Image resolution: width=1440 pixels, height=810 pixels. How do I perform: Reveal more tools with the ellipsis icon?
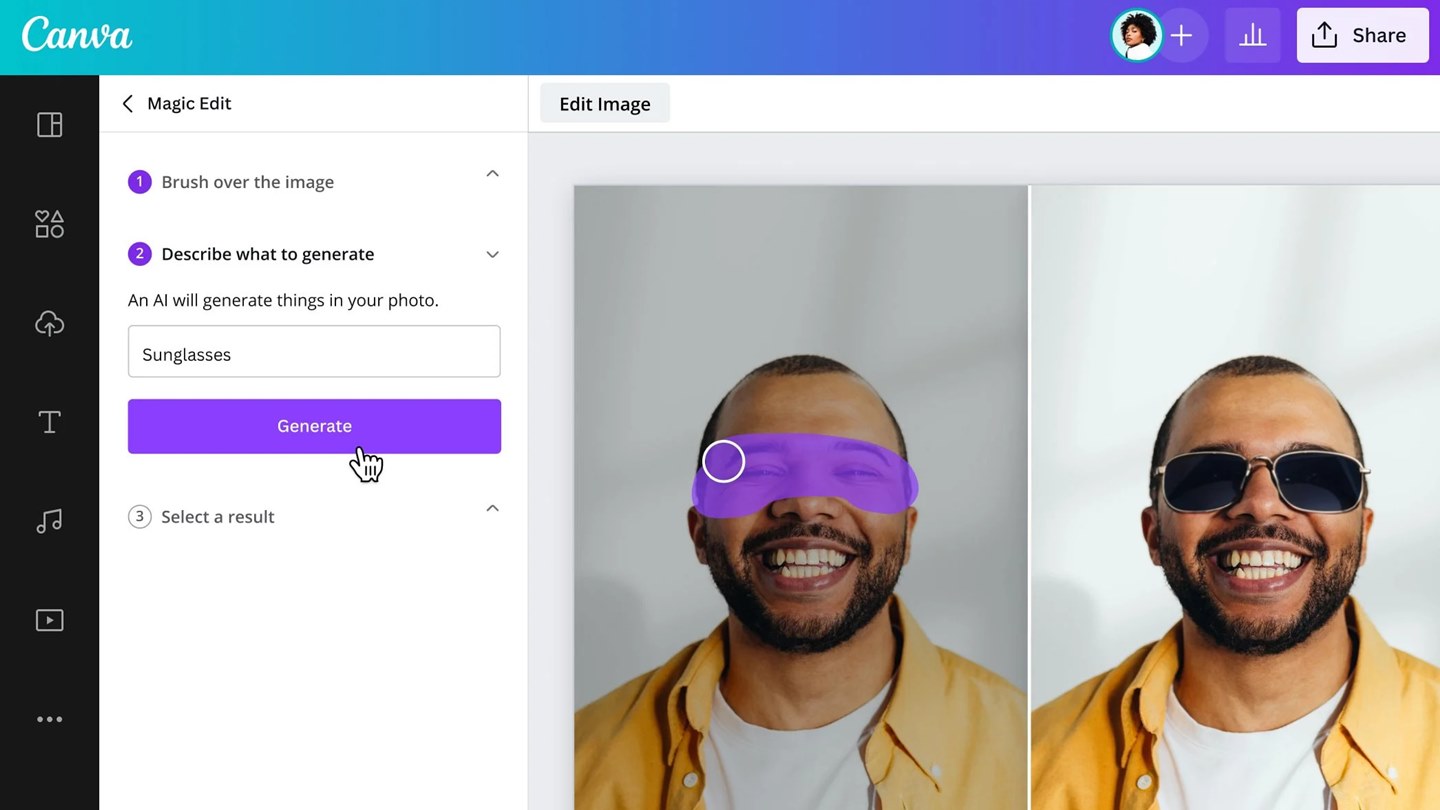coord(49,718)
